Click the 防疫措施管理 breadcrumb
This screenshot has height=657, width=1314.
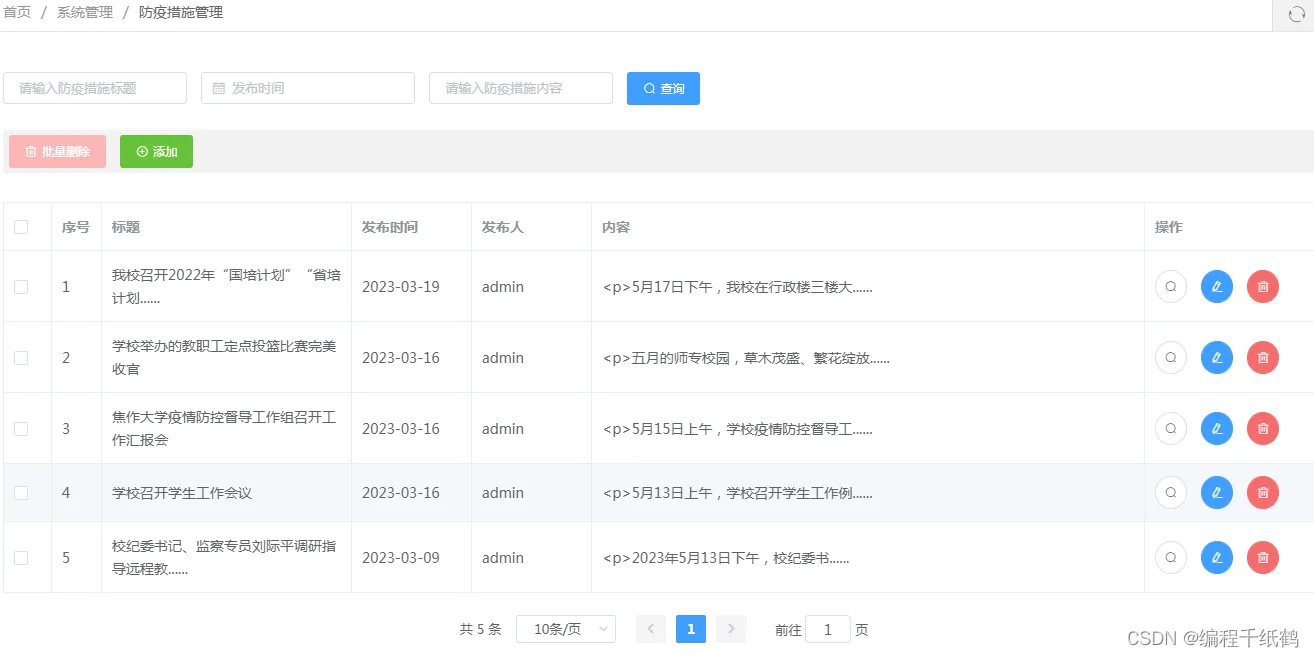[x=181, y=12]
